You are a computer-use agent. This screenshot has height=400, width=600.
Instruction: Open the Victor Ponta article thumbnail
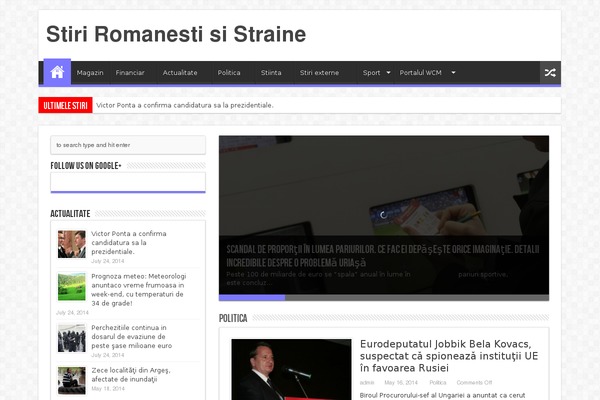click(x=72, y=244)
